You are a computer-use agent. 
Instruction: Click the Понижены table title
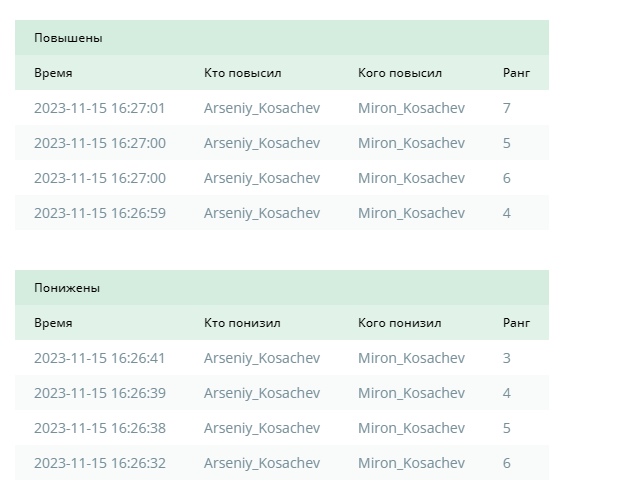click(67, 288)
